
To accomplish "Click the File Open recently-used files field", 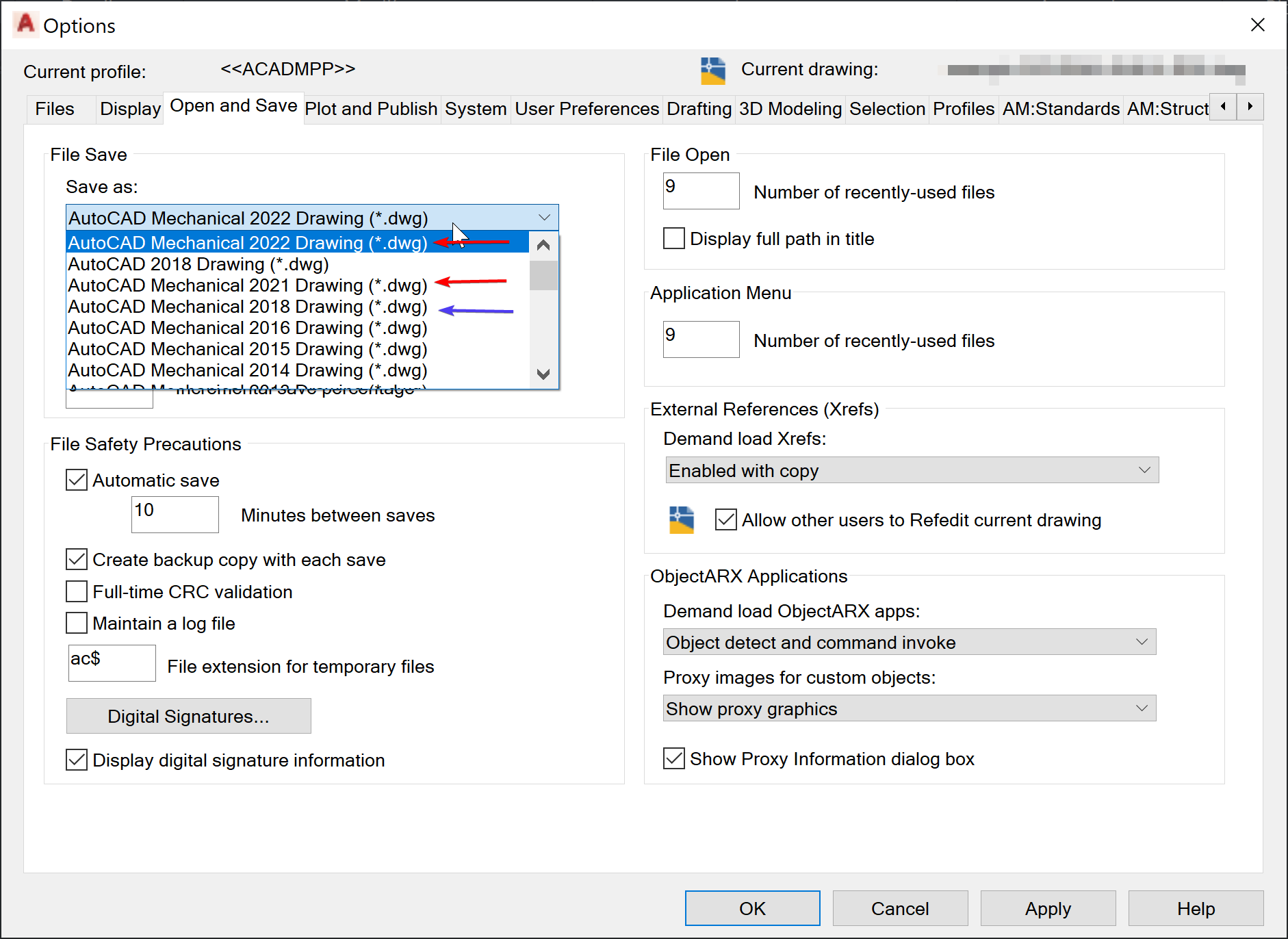I will (701, 190).
